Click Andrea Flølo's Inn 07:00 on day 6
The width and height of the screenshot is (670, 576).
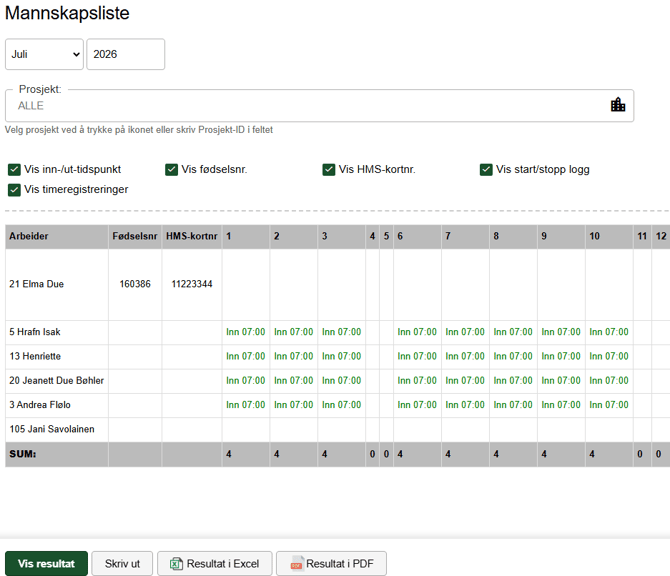click(x=417, y=405)
